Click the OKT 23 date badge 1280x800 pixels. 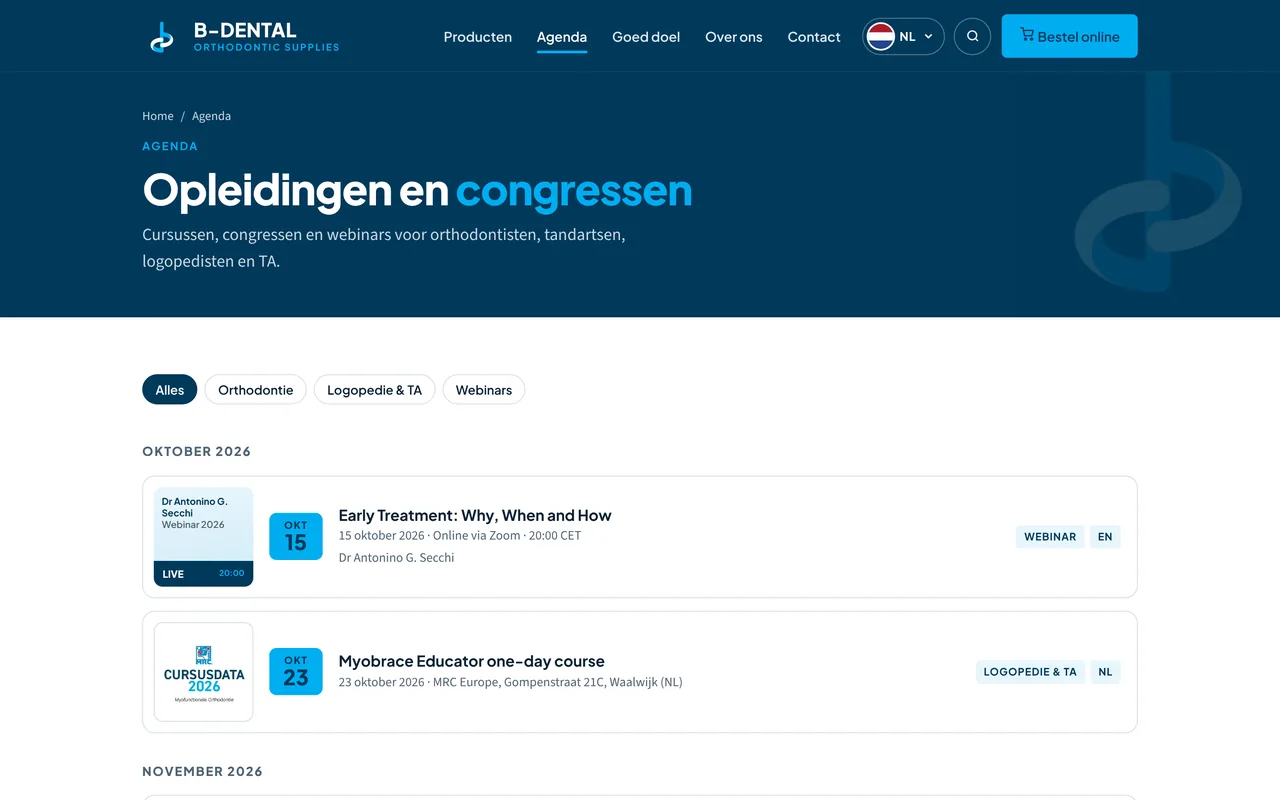[296, 672]
